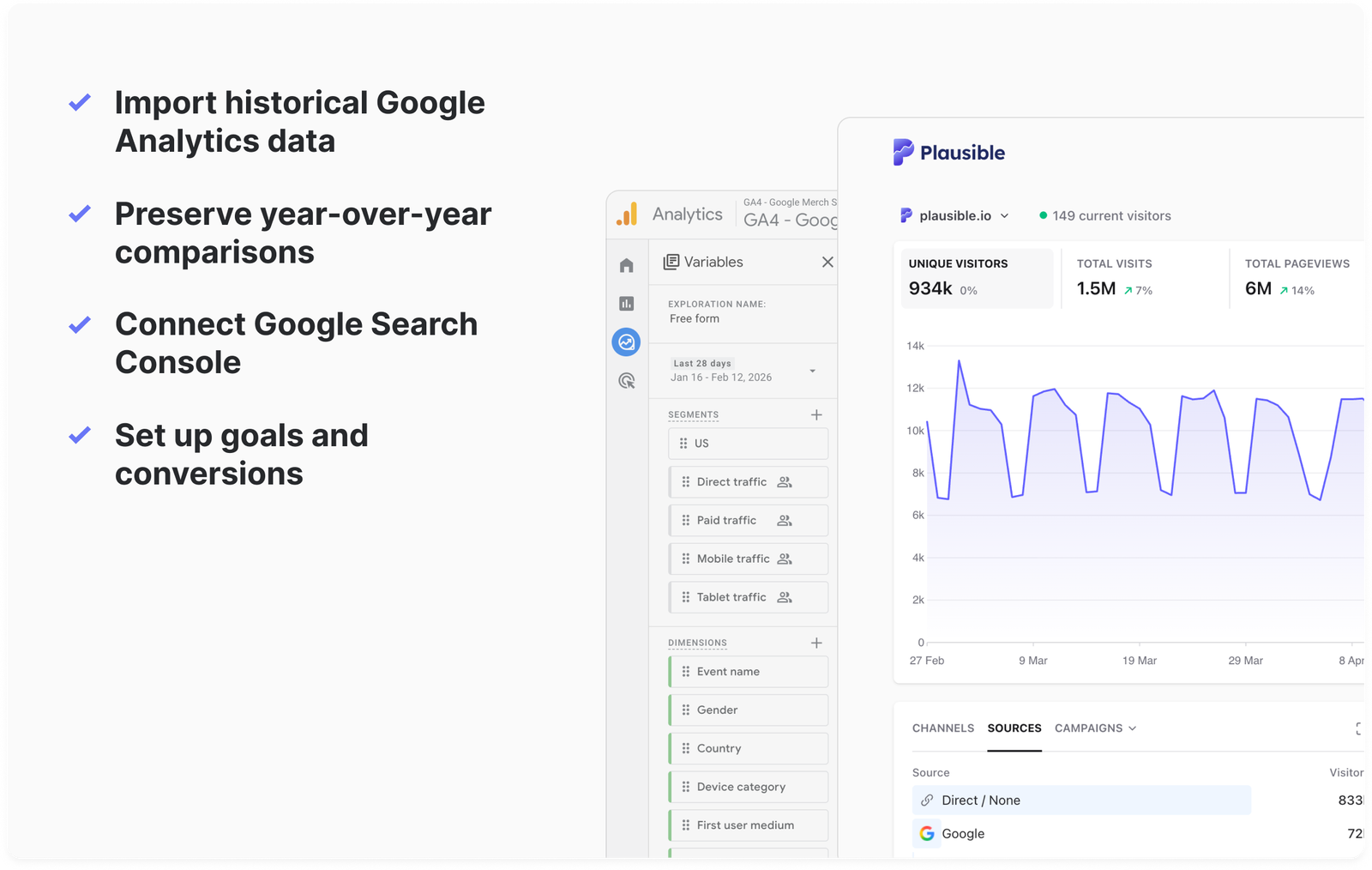Click the GA4 - Google Merch property selector
The height and width of the screenshot is (870, 1372).
790,213
